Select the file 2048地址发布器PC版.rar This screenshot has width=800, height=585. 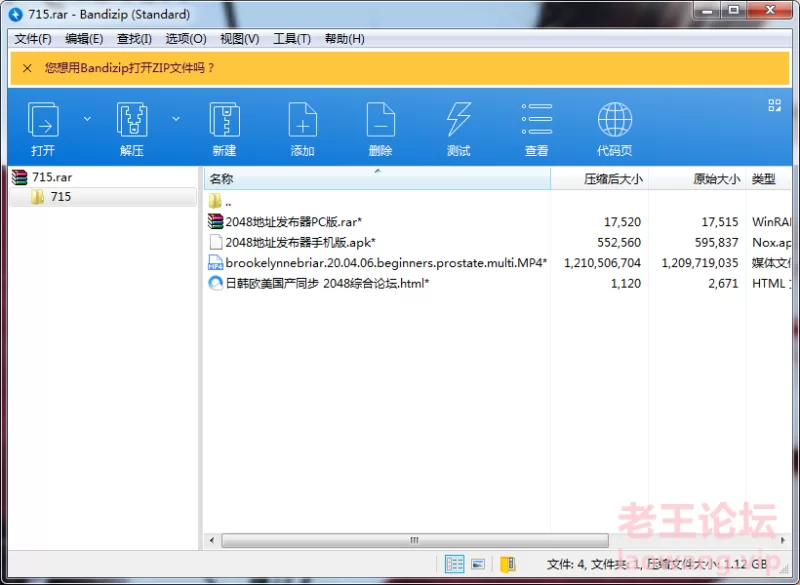coord(293,222)
